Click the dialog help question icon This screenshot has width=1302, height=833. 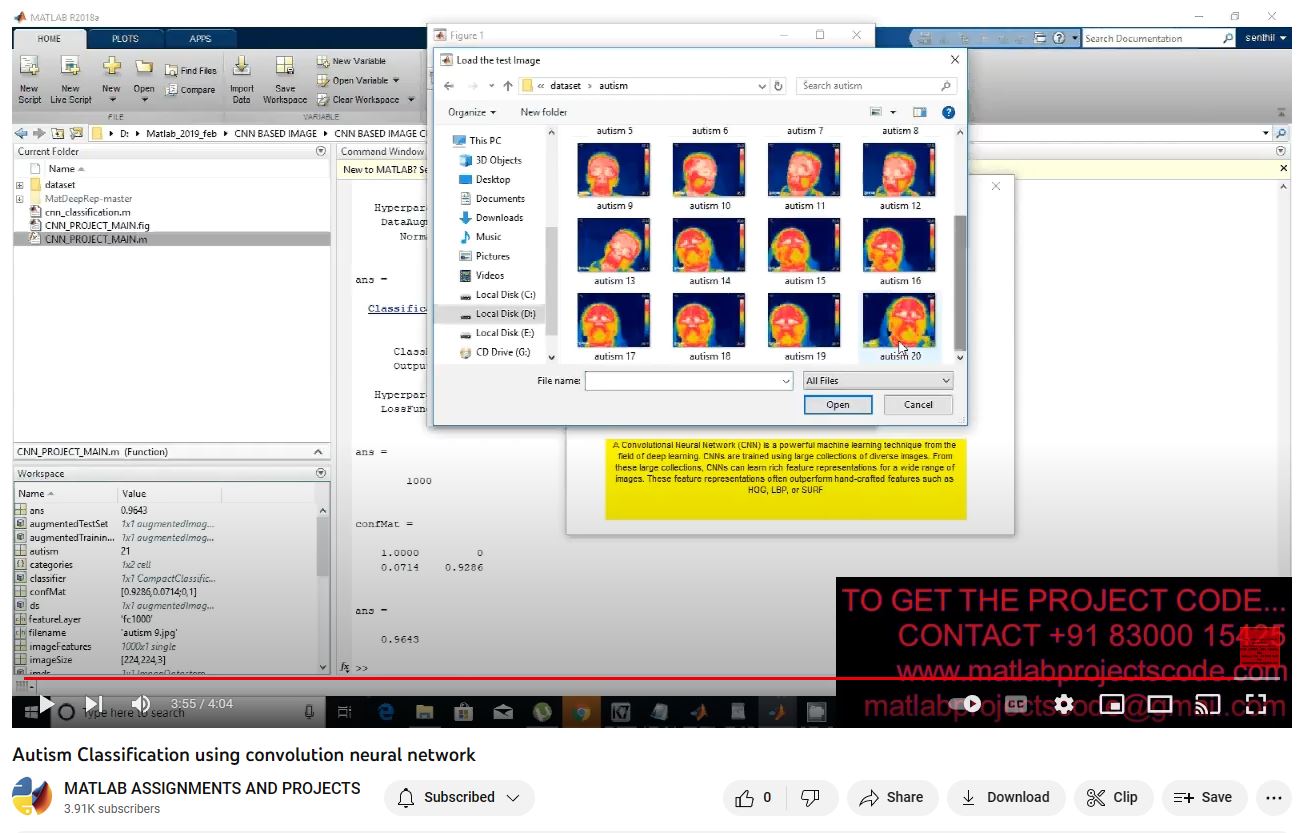point(948,113)
